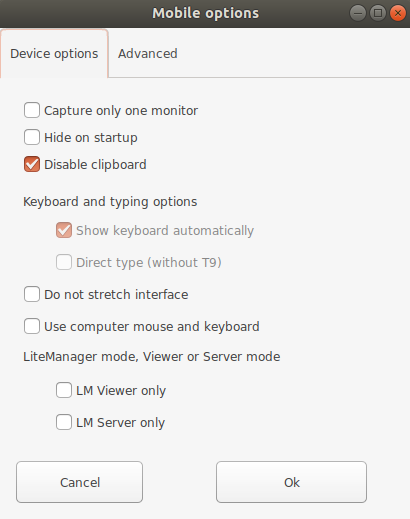This screenshot has height=519, width=410.
Task: Minimize the Mobile options dialog
Action: coord(358,13)
